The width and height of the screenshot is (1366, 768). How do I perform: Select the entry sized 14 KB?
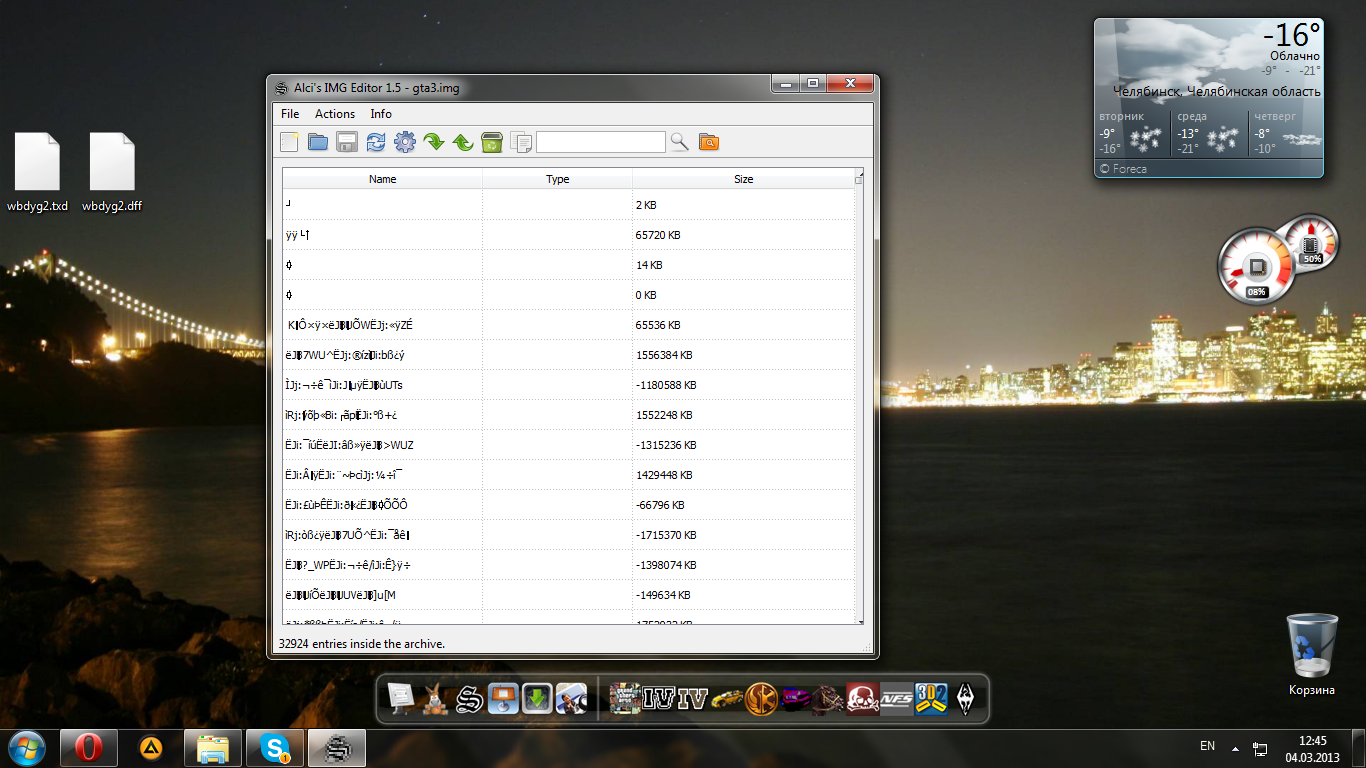[x=568, y=265]
